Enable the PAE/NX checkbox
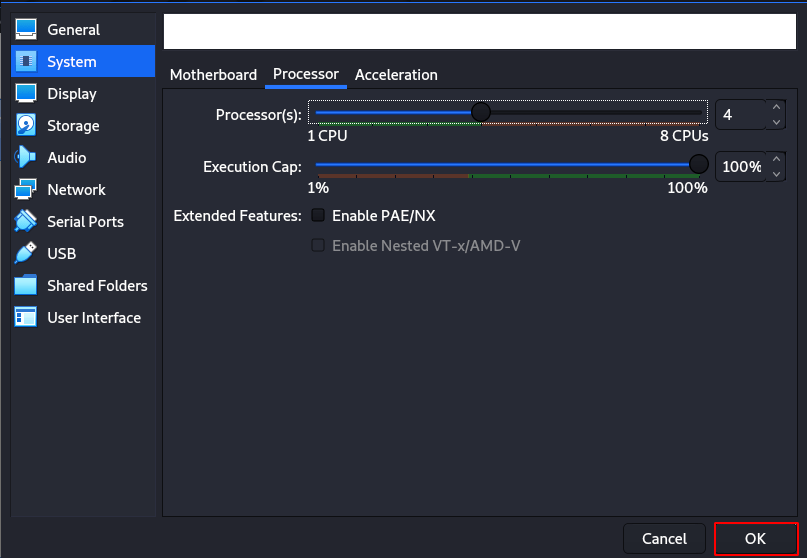Screen dimensions: 807x558 pyautogui.click(x=318, y=215)
